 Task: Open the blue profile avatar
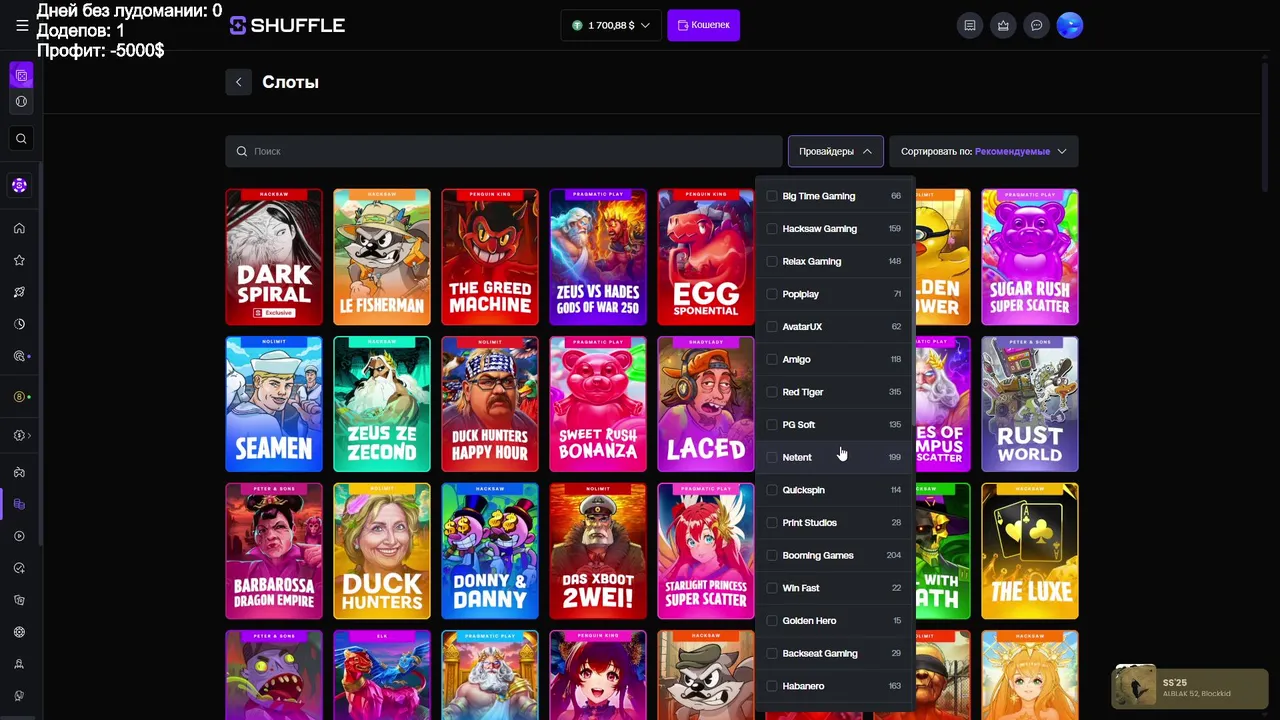pos(1070,25)
